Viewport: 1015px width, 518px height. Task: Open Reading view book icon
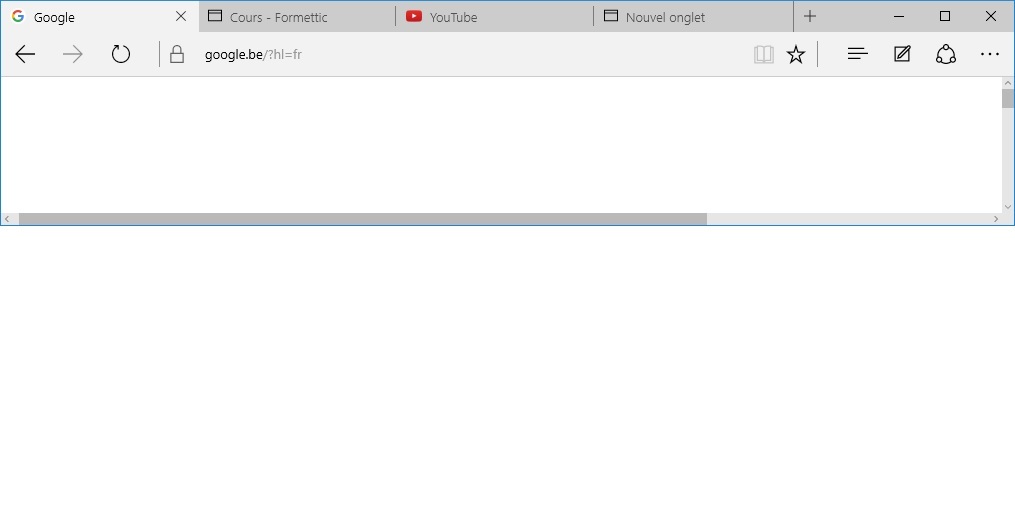pos(764,54)
